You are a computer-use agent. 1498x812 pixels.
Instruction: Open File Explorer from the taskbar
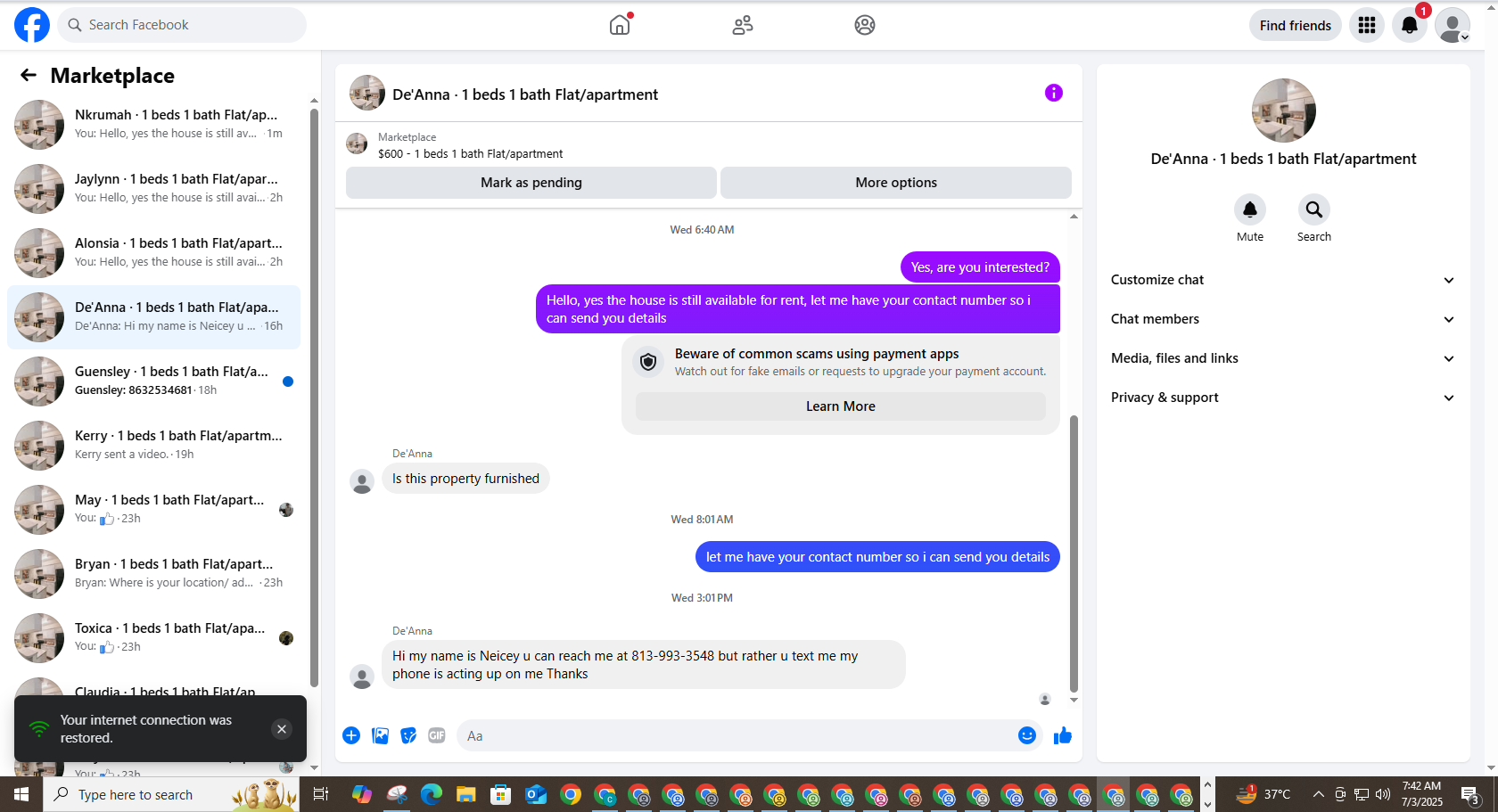point(465,794)
